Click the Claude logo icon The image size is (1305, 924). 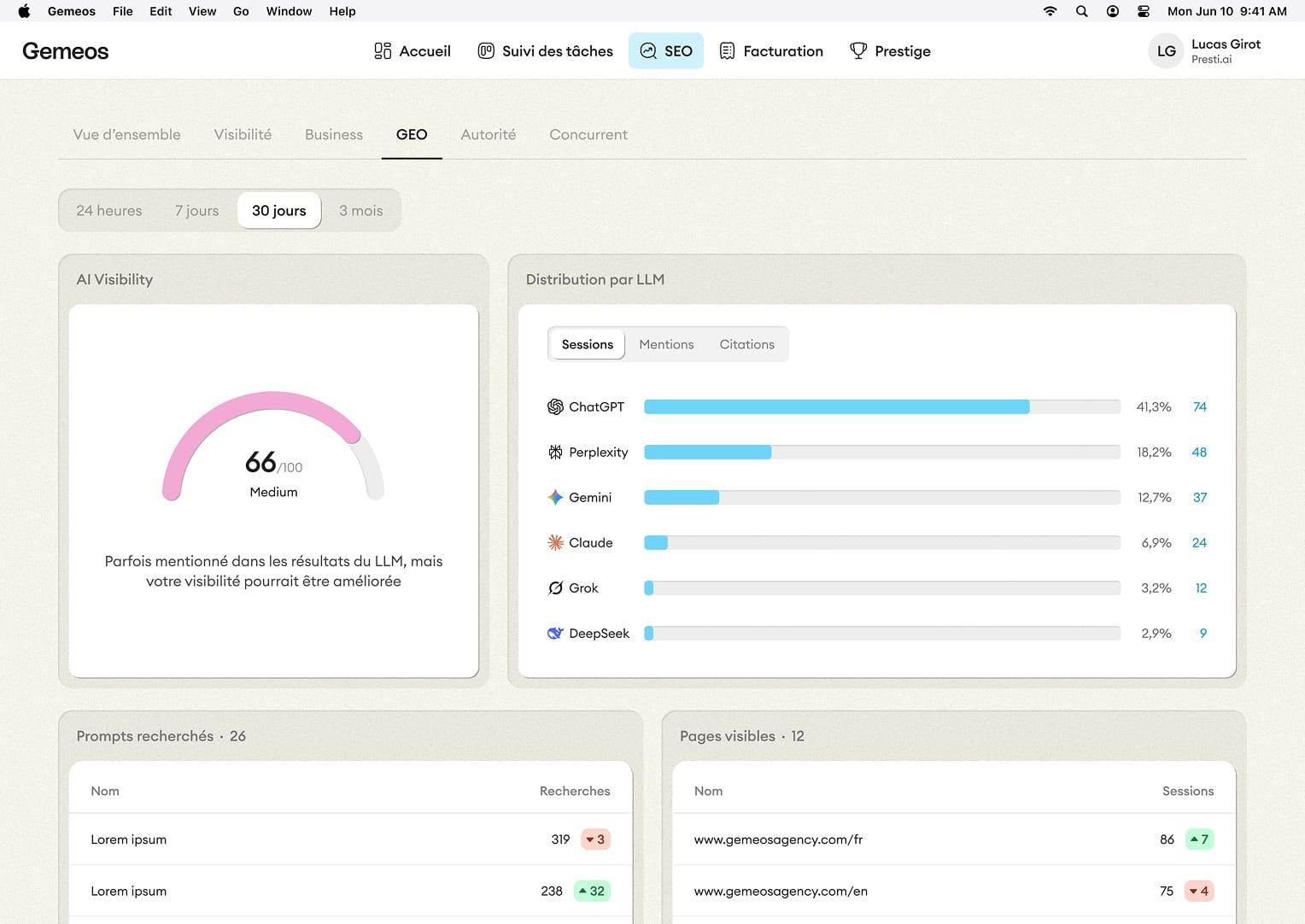coord(555,542)
